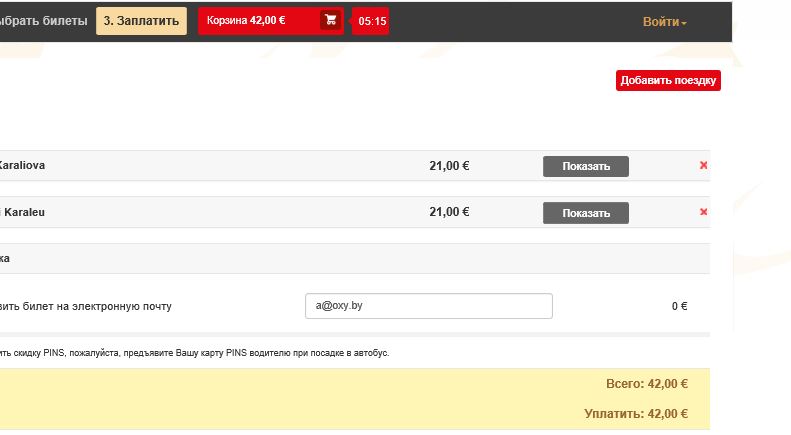The height and width of the screenshot is (435, 791).
Task: Click the 0 € email delivery fee
Action: (679, 306)
